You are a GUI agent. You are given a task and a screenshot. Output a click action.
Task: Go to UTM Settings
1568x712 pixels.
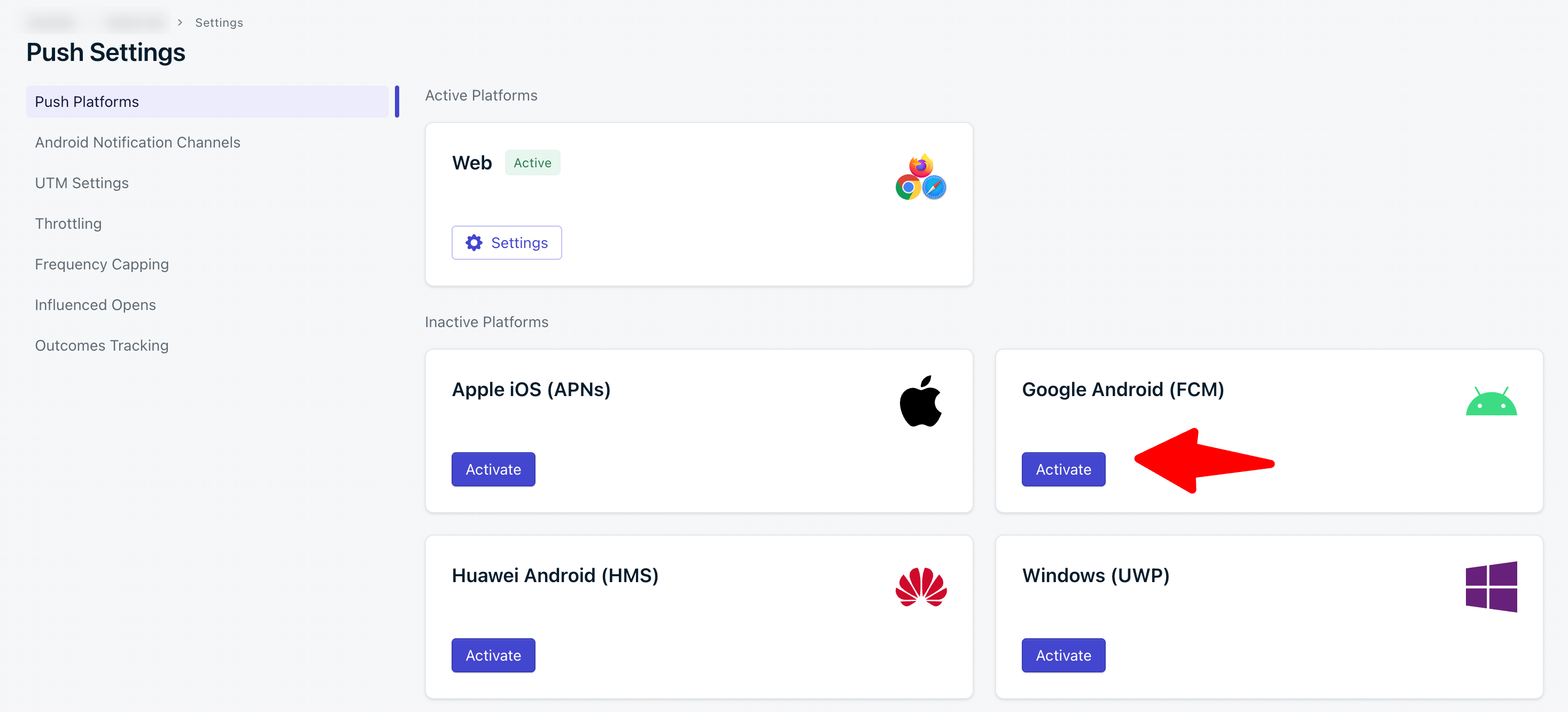[82, 183]
